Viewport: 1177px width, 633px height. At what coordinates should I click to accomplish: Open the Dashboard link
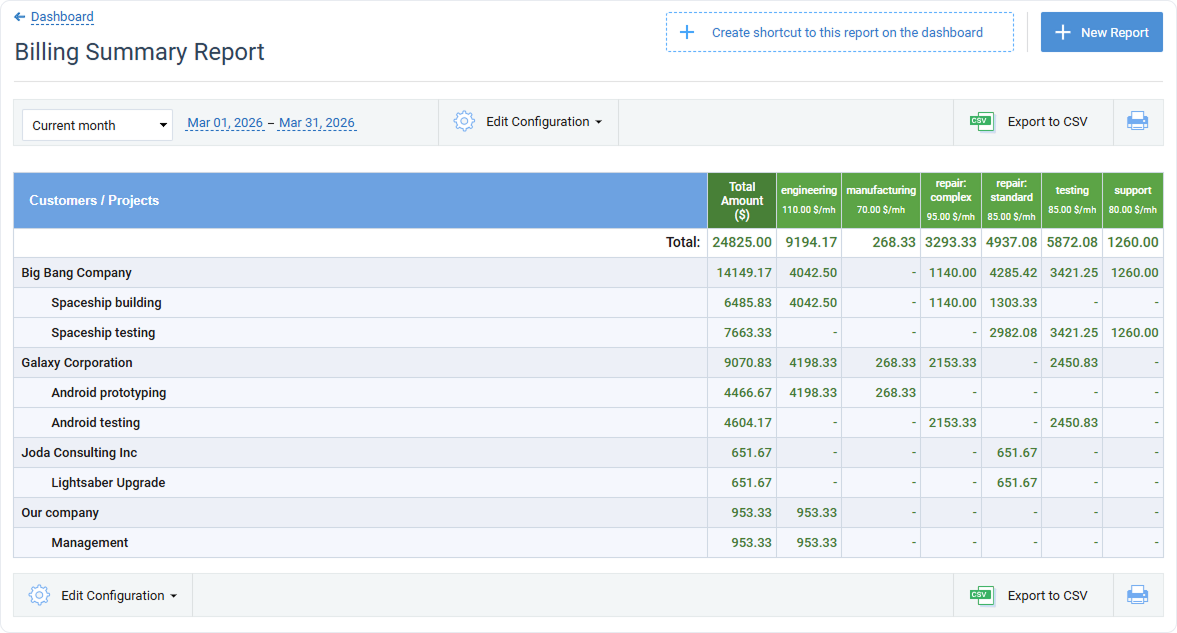[x=61, y=16]
